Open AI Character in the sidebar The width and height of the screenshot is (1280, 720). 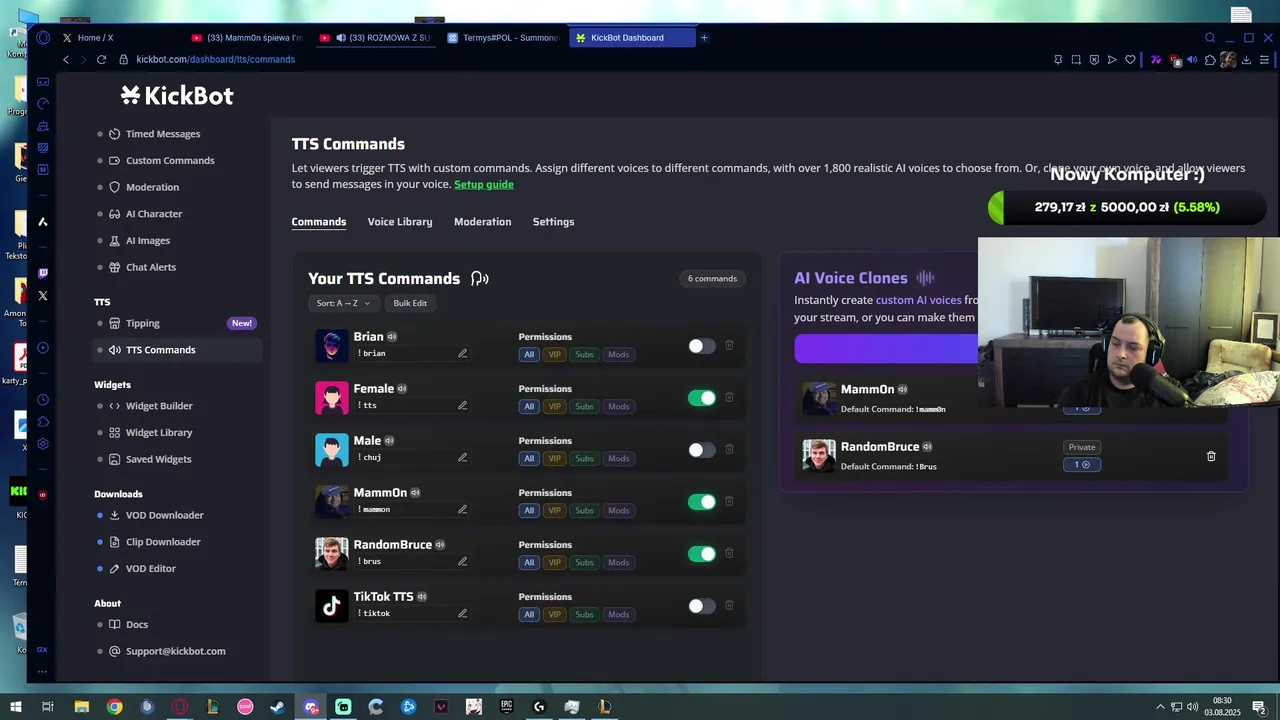[154, 214]
